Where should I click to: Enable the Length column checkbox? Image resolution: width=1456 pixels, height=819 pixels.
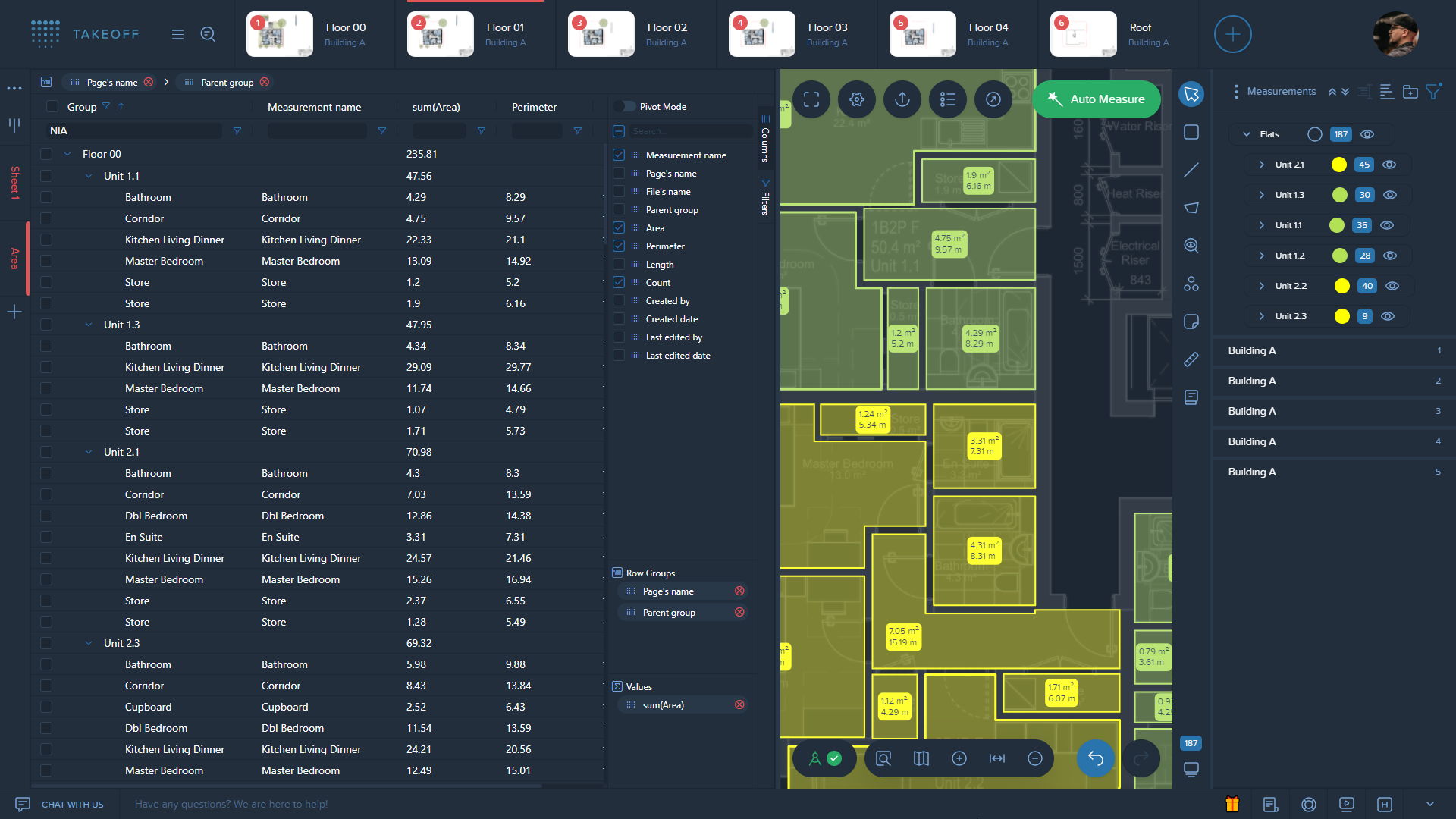(x=619, y=265)
